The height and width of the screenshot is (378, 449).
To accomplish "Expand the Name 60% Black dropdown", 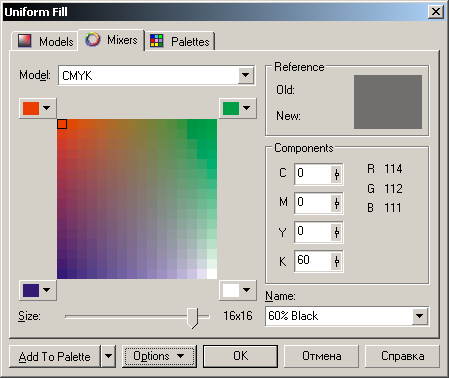I will pos(420,316).
